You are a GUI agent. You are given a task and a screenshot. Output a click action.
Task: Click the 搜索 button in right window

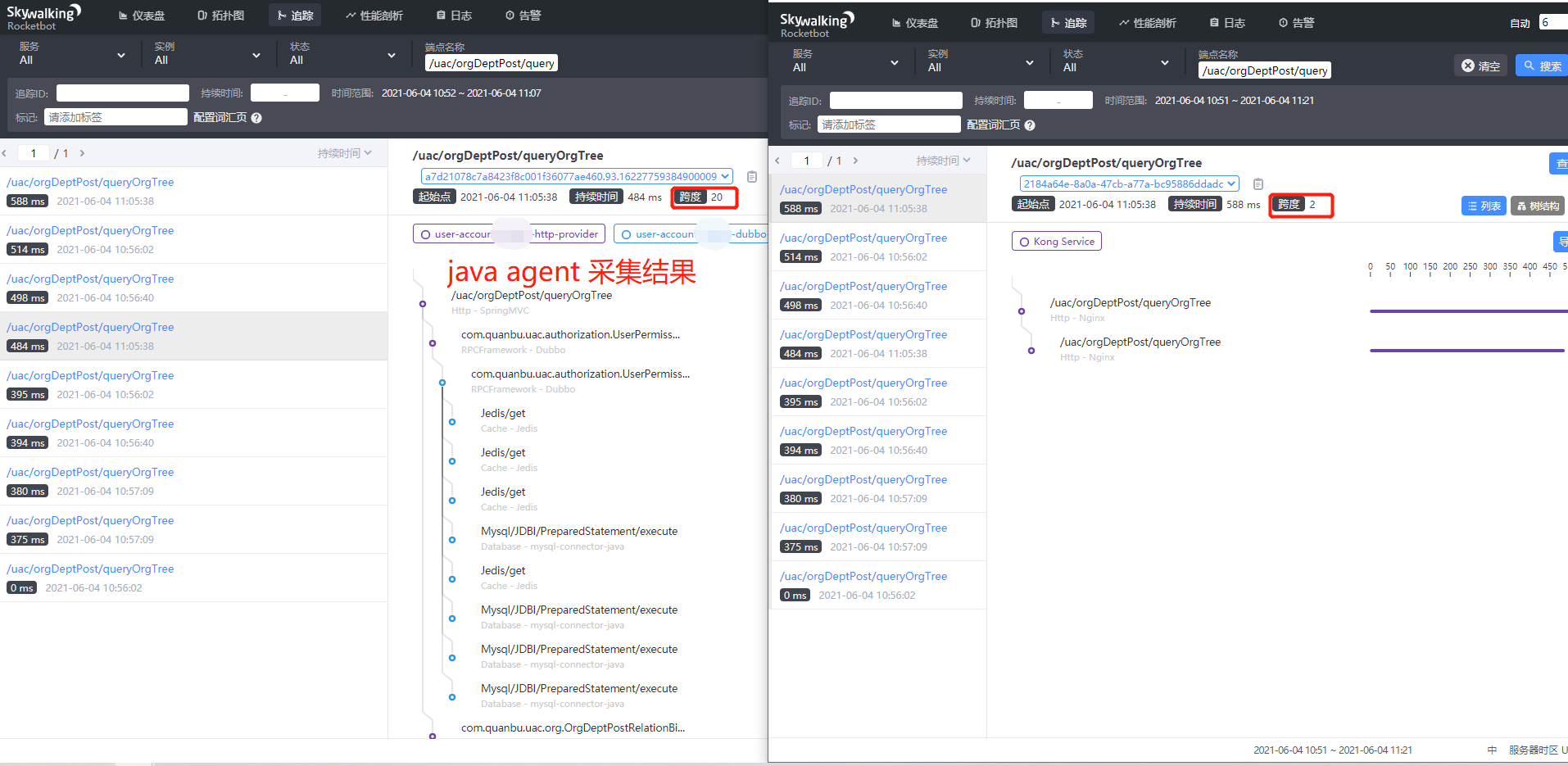coord(1542,66)
